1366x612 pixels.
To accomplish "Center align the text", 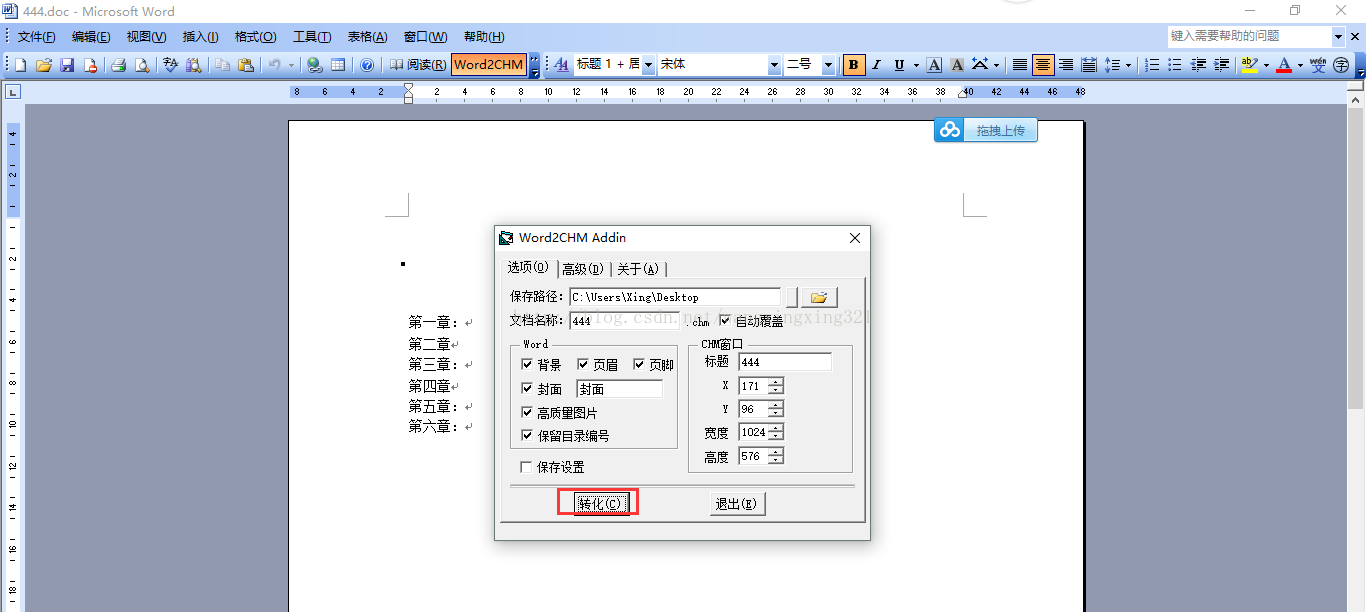I will (x=1043, y=65).
